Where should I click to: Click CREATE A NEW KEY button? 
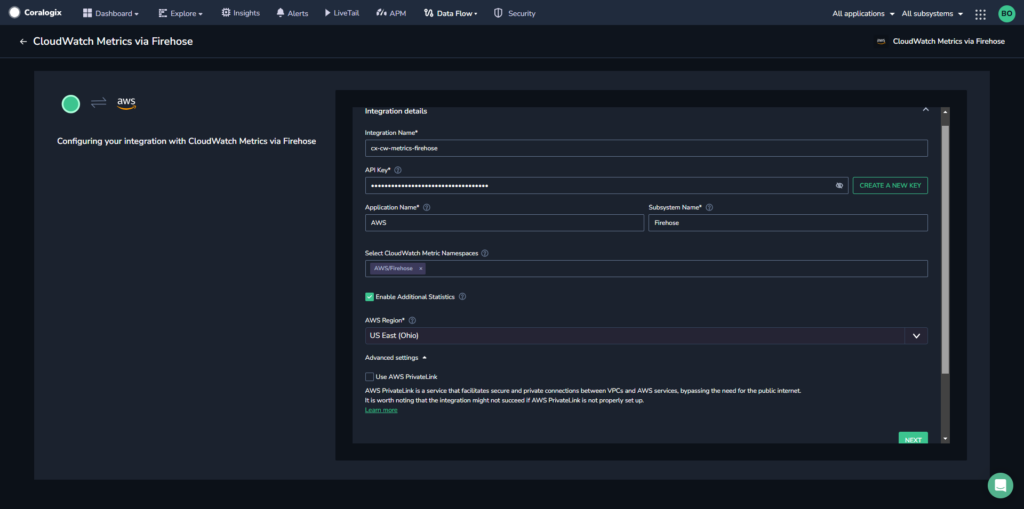coord(890,186)
